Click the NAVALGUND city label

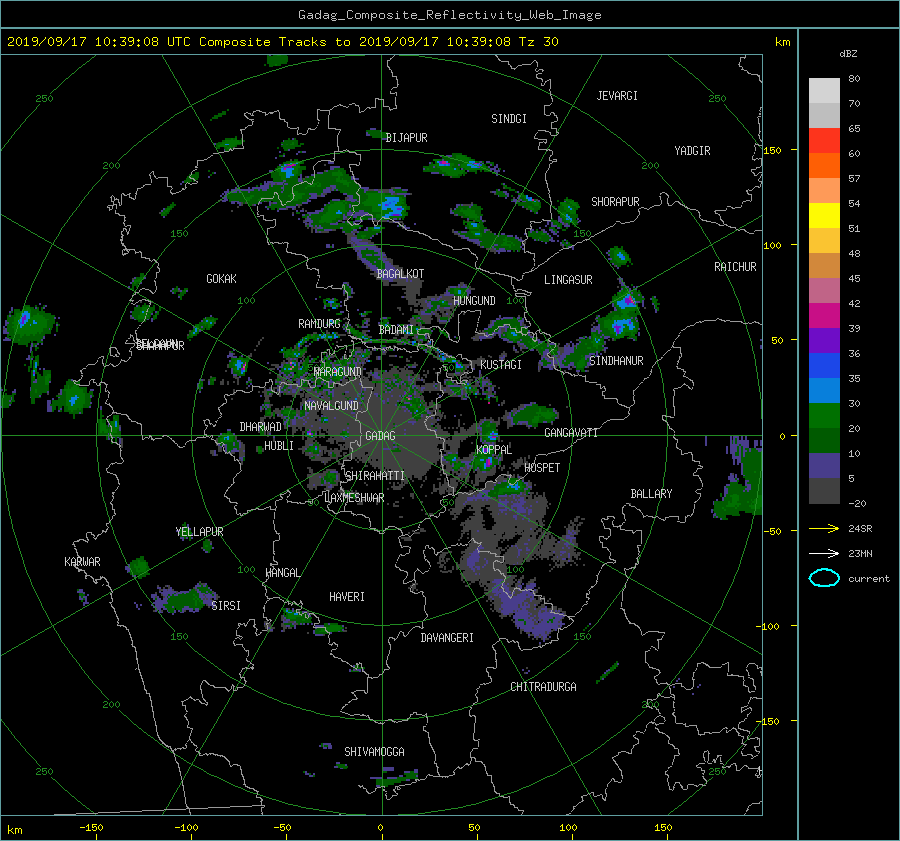331,406
